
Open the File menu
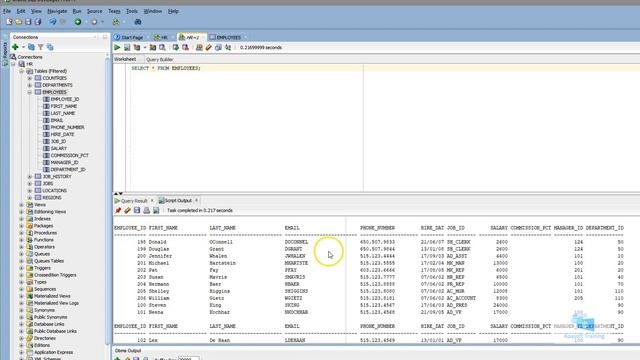tap(7, 11)
